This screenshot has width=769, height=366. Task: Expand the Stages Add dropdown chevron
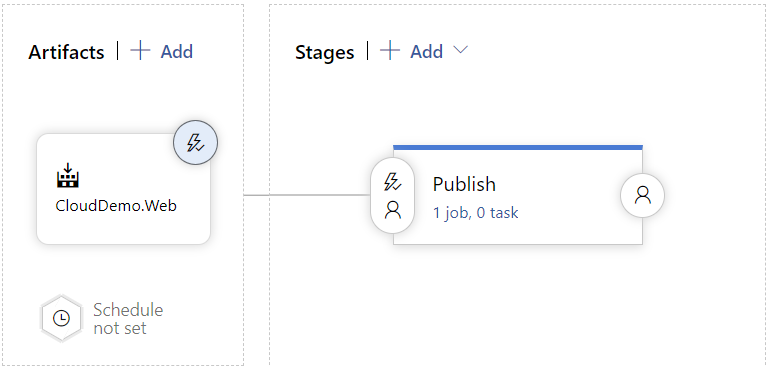click(x=461, y=50)
